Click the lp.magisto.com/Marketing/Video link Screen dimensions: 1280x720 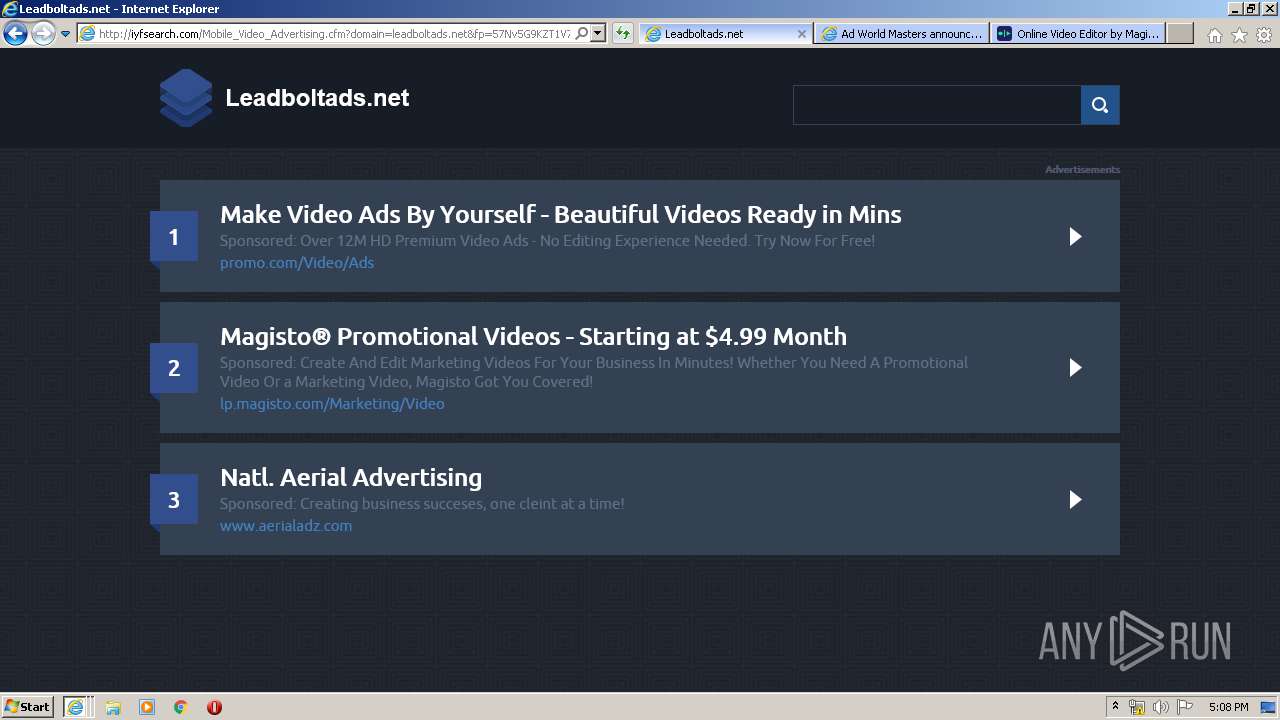[x=332, y=403]
